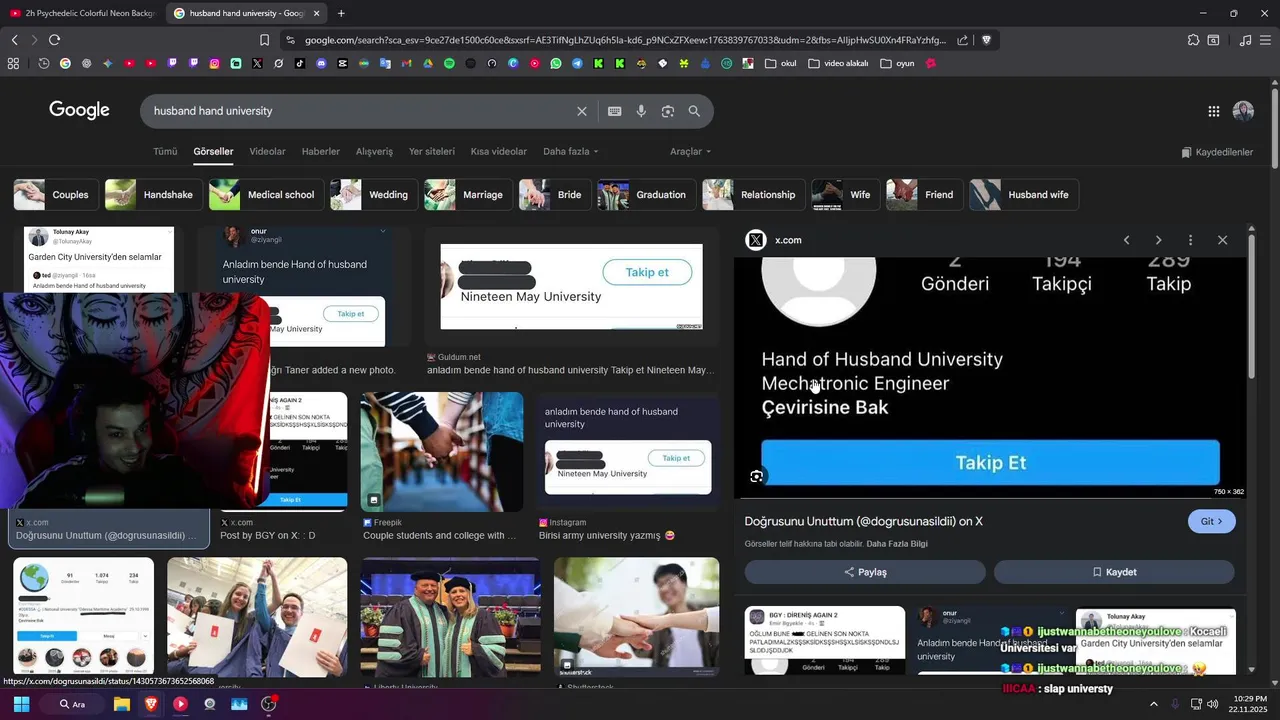This screenshot has width=1280, height=720.
Task: Filter by the Graduation chip
Action: point(646,195)
